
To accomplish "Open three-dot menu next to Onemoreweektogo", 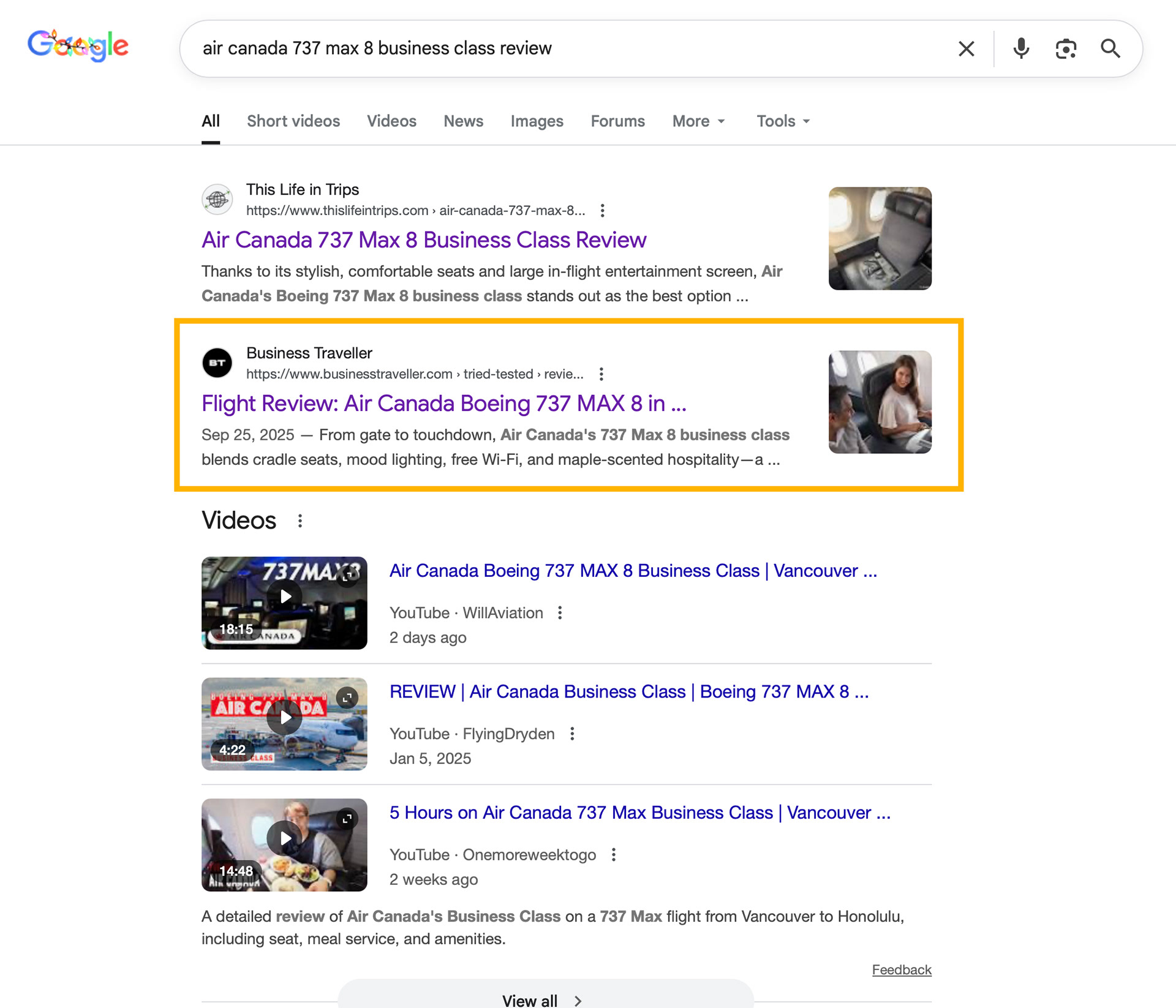I will point(614,855).
